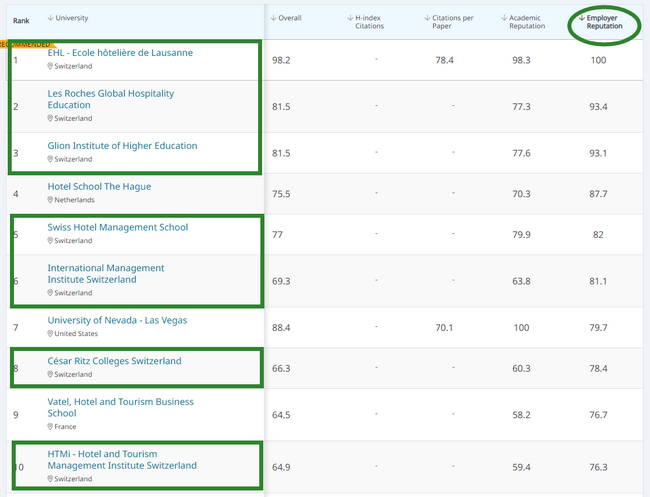Image resolution: width=650 pixels, height=497 pixels.
Task: Select Swiss Hotel Management employer reputation 82
Action: (598, 235)
